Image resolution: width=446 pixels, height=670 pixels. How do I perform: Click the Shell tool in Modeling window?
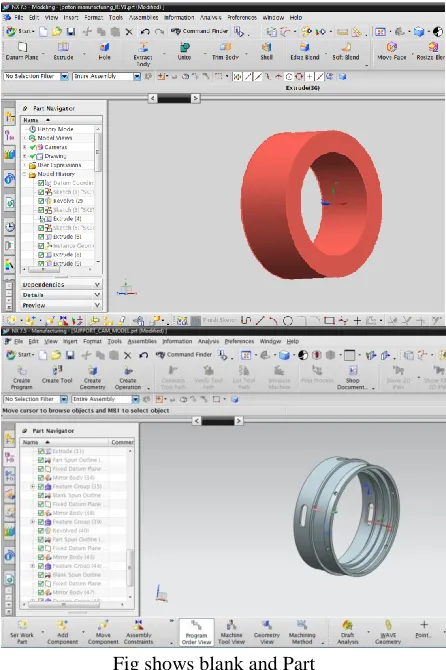267,51
